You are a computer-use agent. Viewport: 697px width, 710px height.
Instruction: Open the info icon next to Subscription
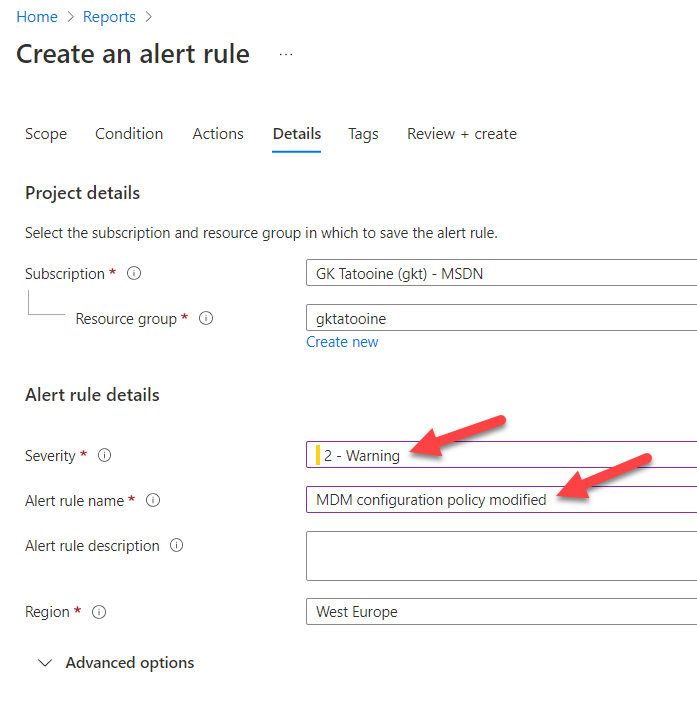[x=134, y=273]
